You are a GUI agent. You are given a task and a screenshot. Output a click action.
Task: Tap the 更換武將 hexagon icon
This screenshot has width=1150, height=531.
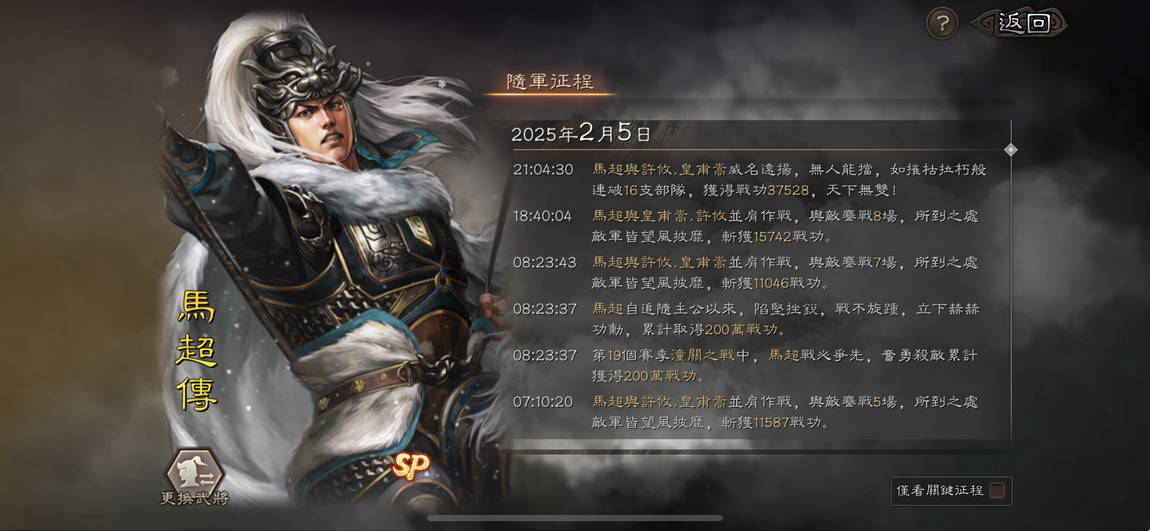(194, 471)
